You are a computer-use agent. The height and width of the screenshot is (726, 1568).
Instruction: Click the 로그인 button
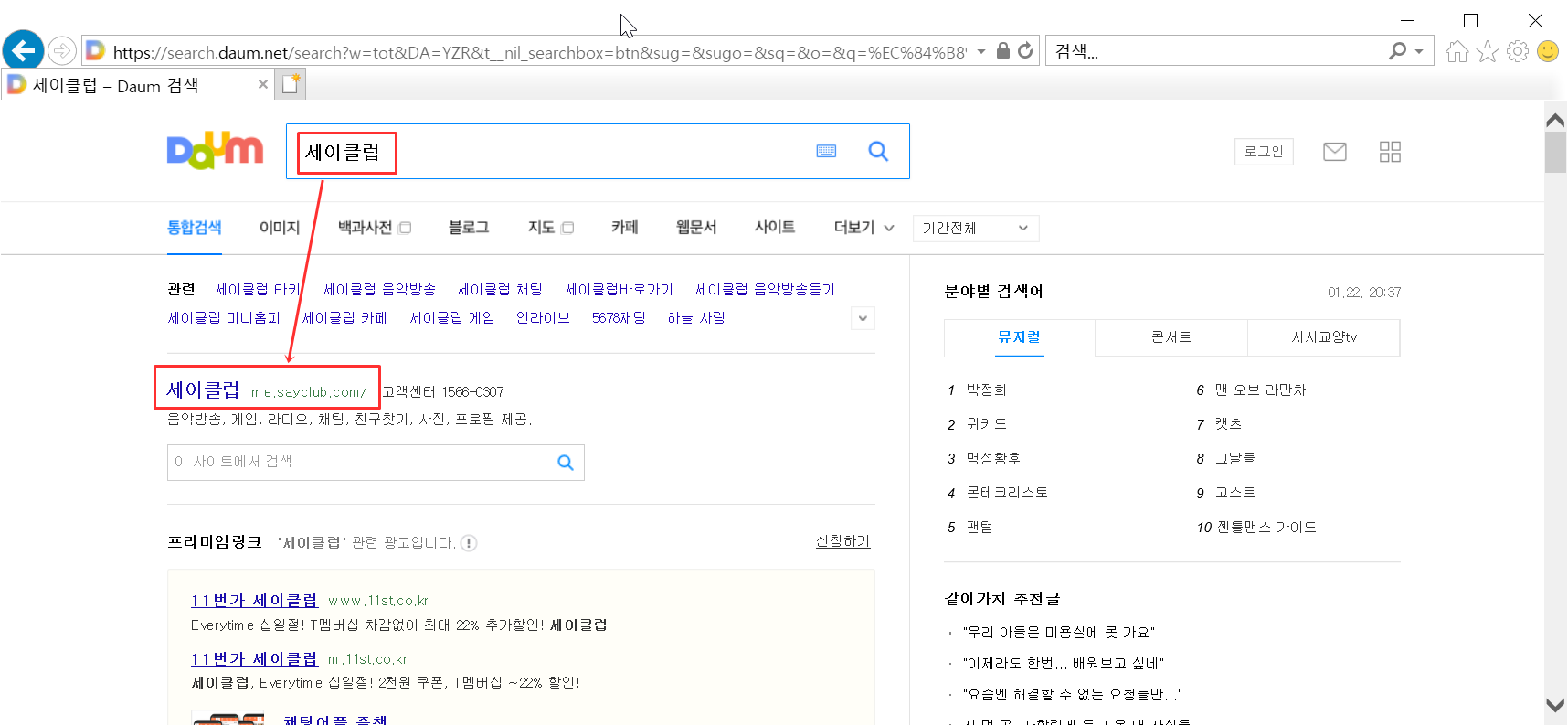coord(1264,151)
